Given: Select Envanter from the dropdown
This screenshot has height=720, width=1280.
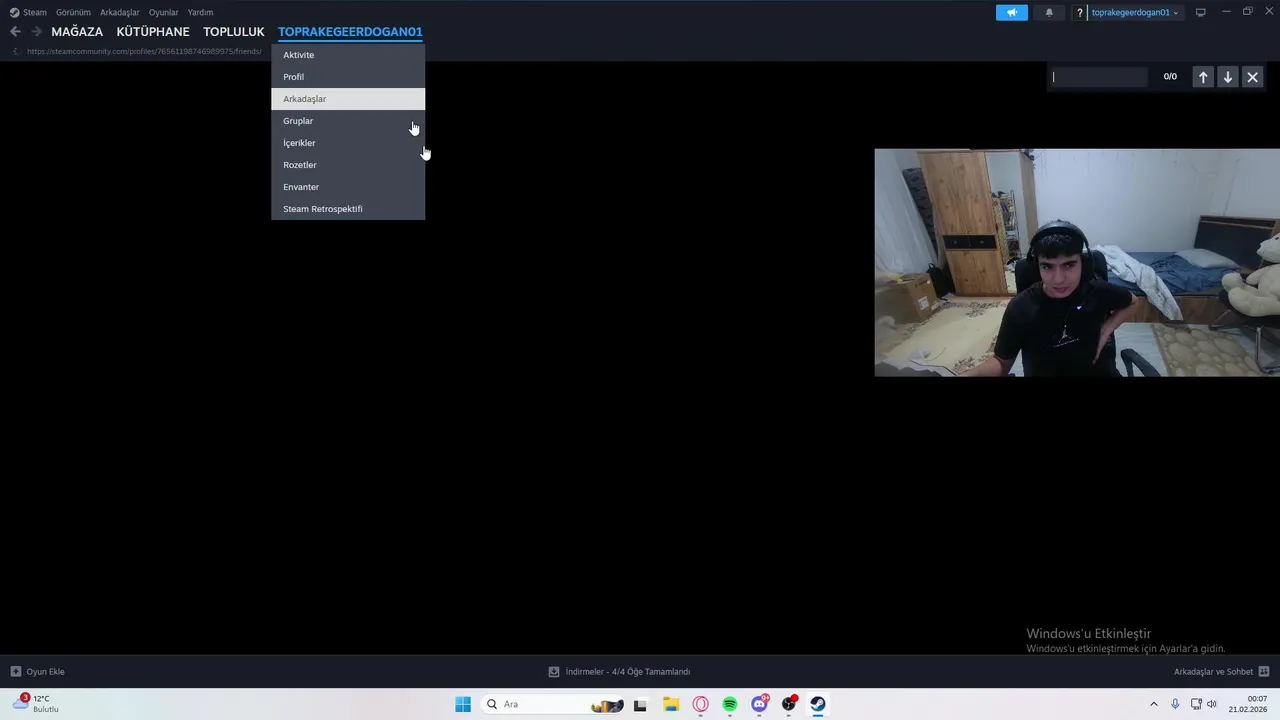Looking at the screenshot, I should 348,187.
